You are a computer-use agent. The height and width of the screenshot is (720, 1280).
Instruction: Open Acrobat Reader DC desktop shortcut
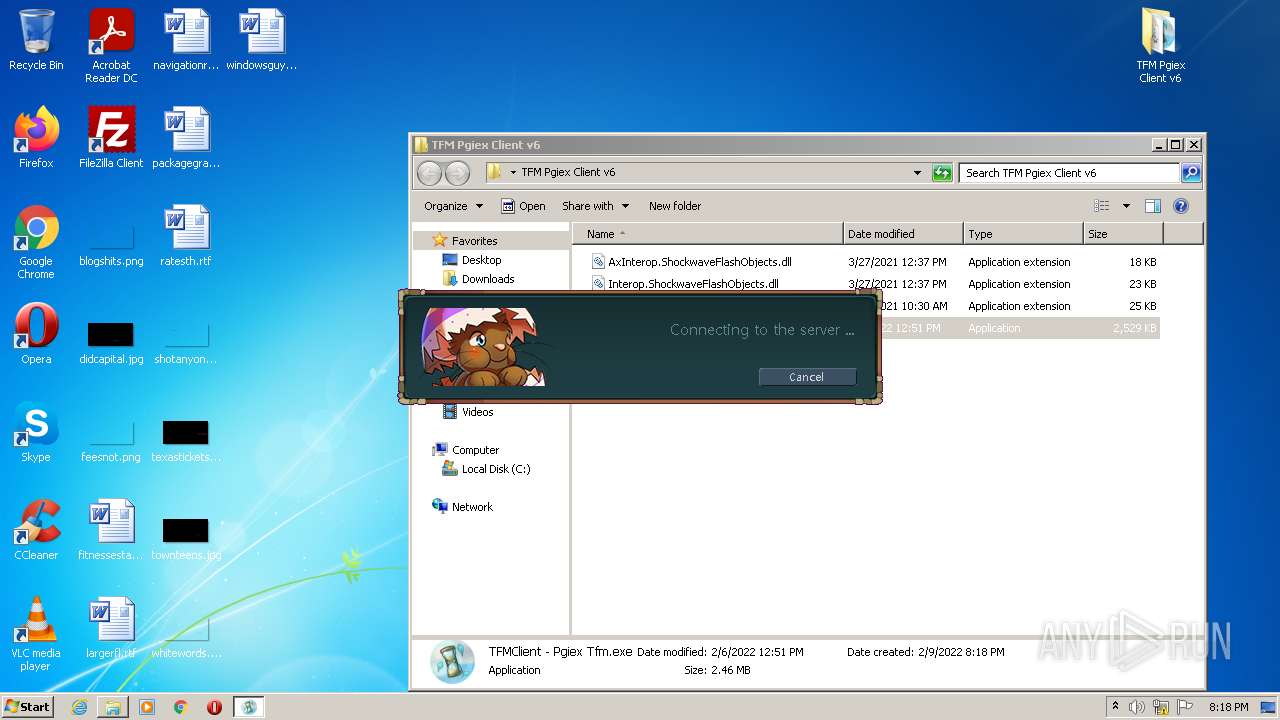pyautogui.click(x=111, y=46)
